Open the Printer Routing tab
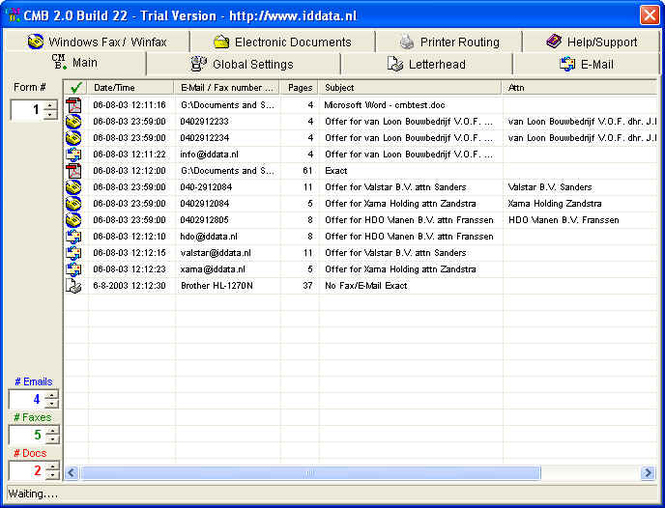The height and width of the screenshot is (508, 665). point(449,42)
